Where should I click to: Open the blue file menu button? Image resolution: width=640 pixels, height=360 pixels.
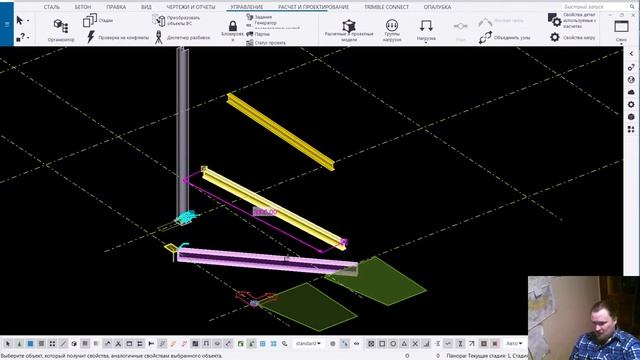[x=7, y=24]
